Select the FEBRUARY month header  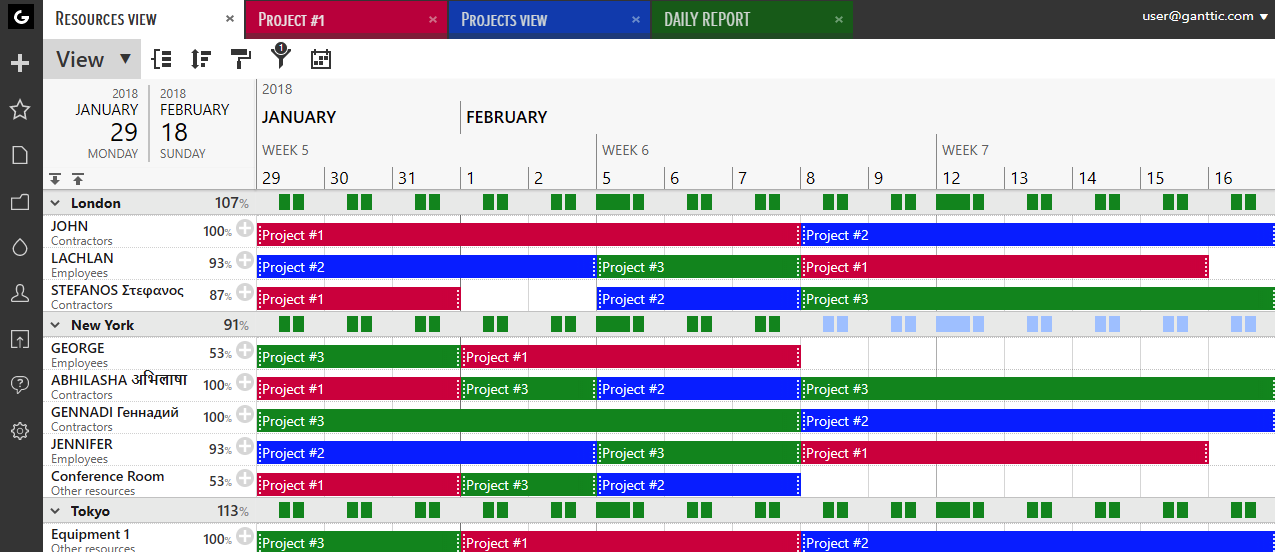[x=507, y=117]
